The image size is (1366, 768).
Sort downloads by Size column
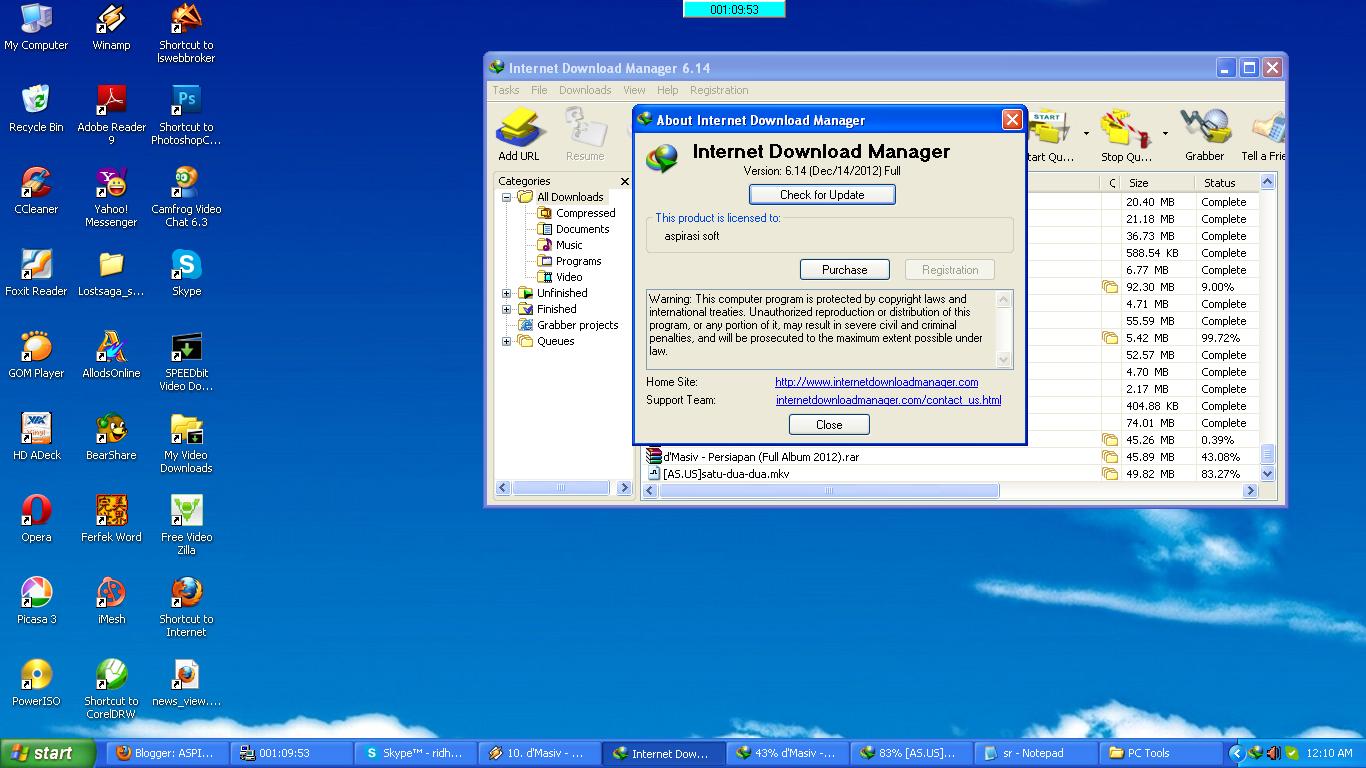(1156, 183)
